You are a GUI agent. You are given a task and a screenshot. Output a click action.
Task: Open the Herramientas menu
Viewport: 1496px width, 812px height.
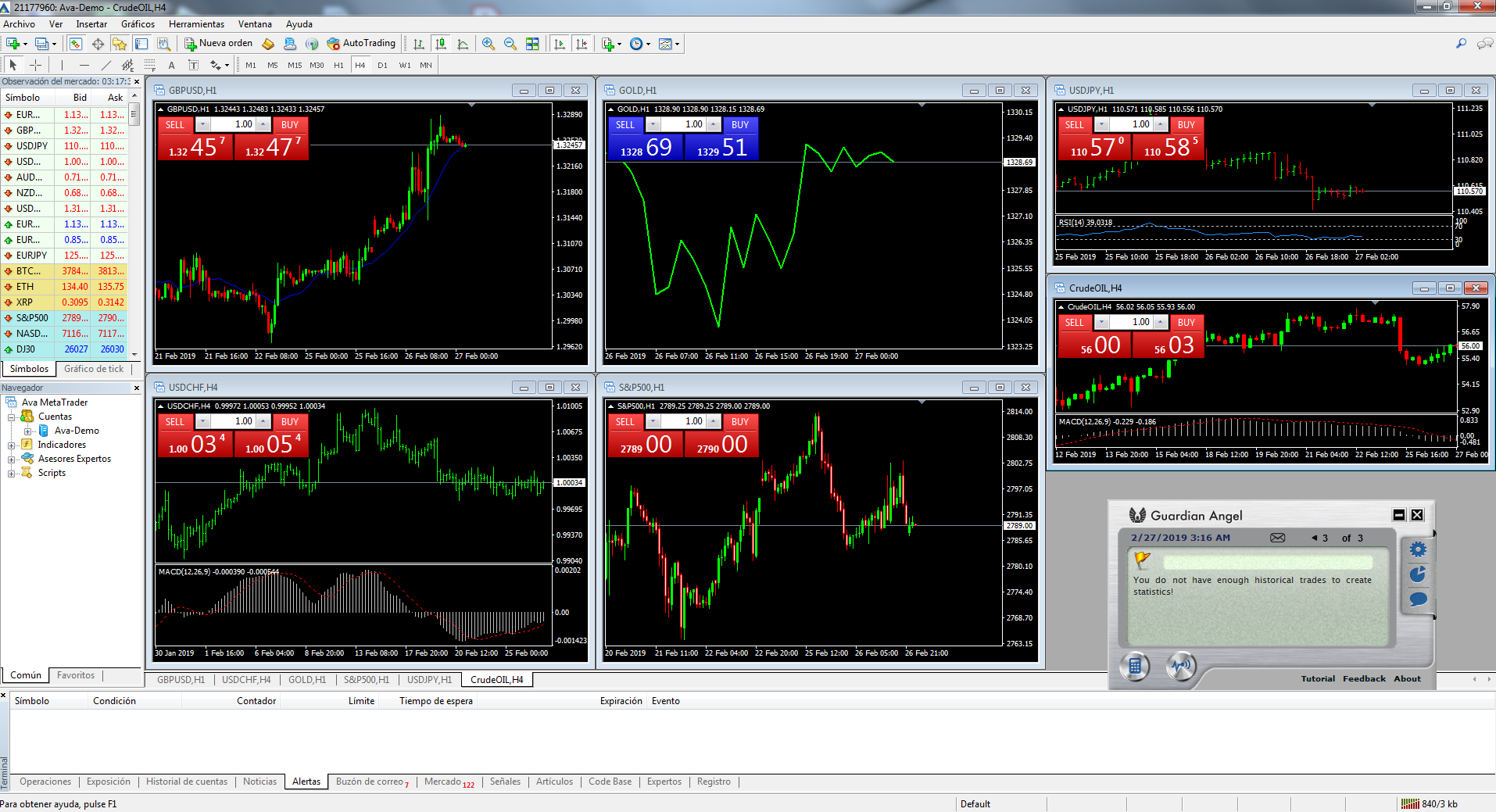196,24
